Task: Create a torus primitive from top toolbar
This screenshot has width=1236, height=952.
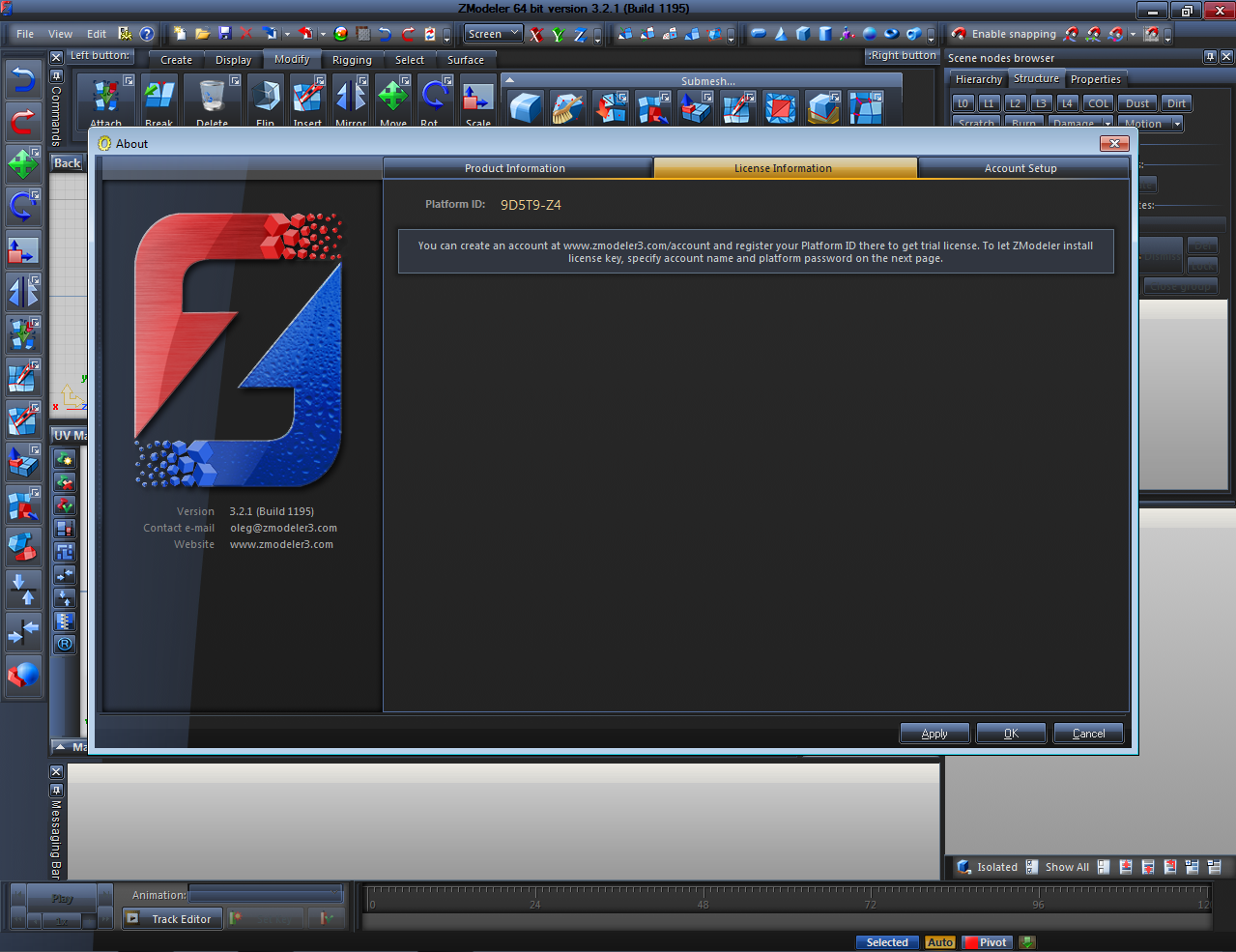Action: [x=891, y=34]
